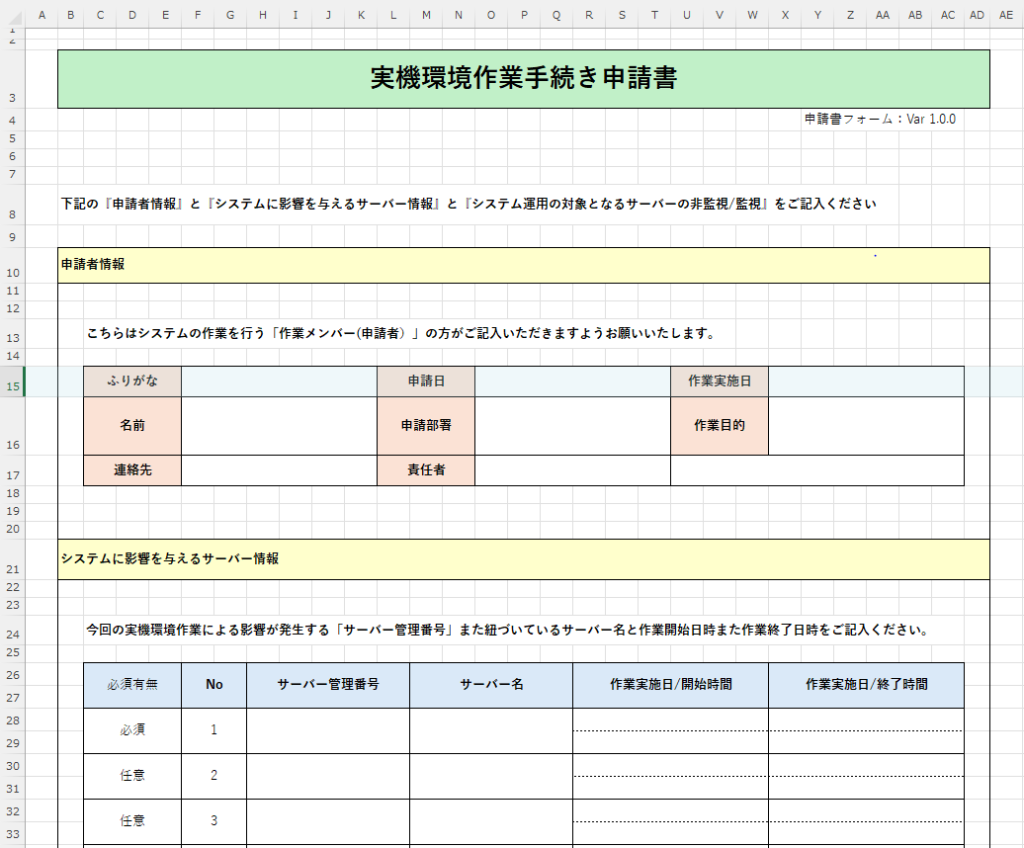Select the システムに影響を与えるサーバー情報 section header
The width and height of the screenshot is (1024, 848).
(x=523, y=559)
